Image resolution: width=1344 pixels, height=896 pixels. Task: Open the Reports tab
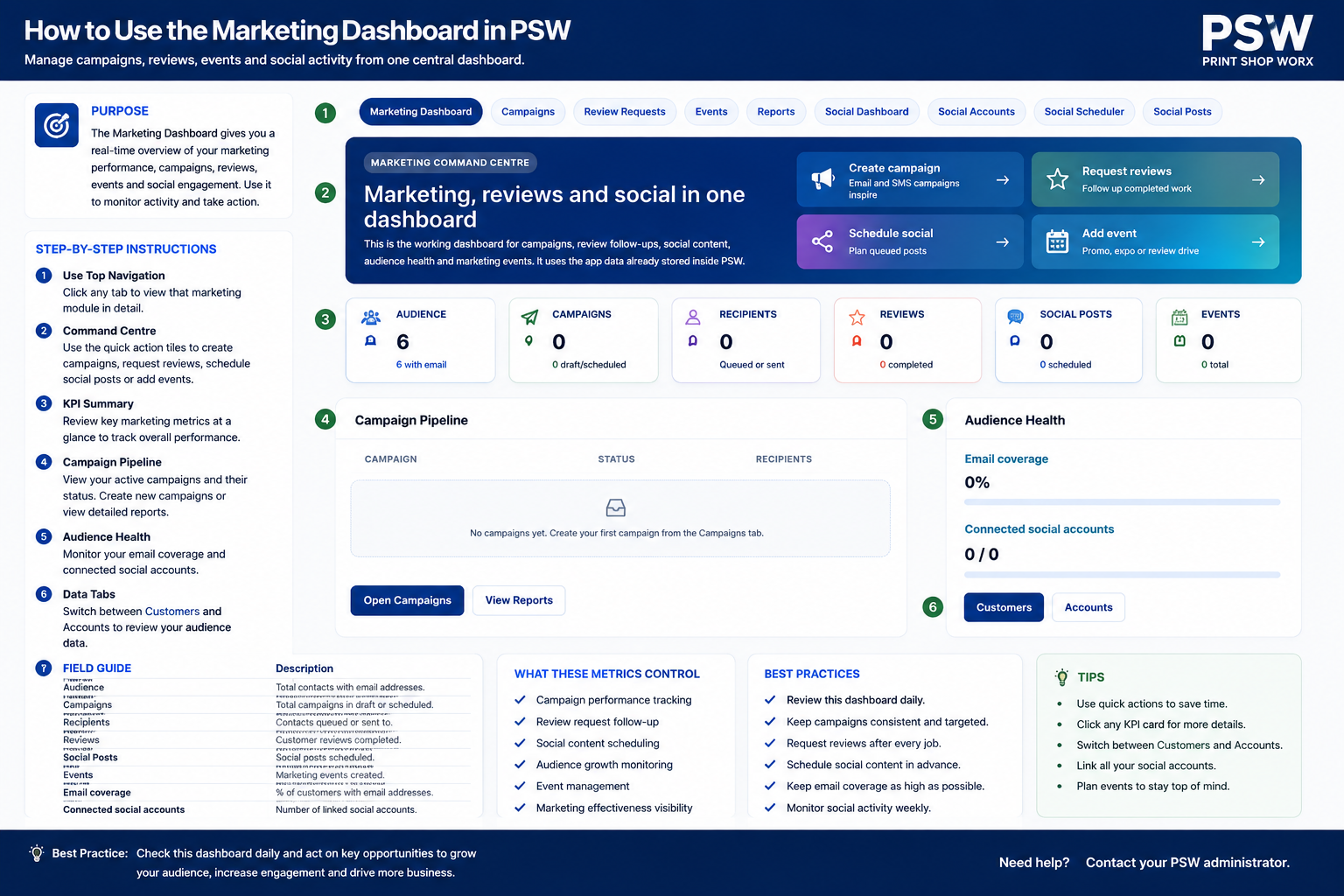[x=776, y=112]
